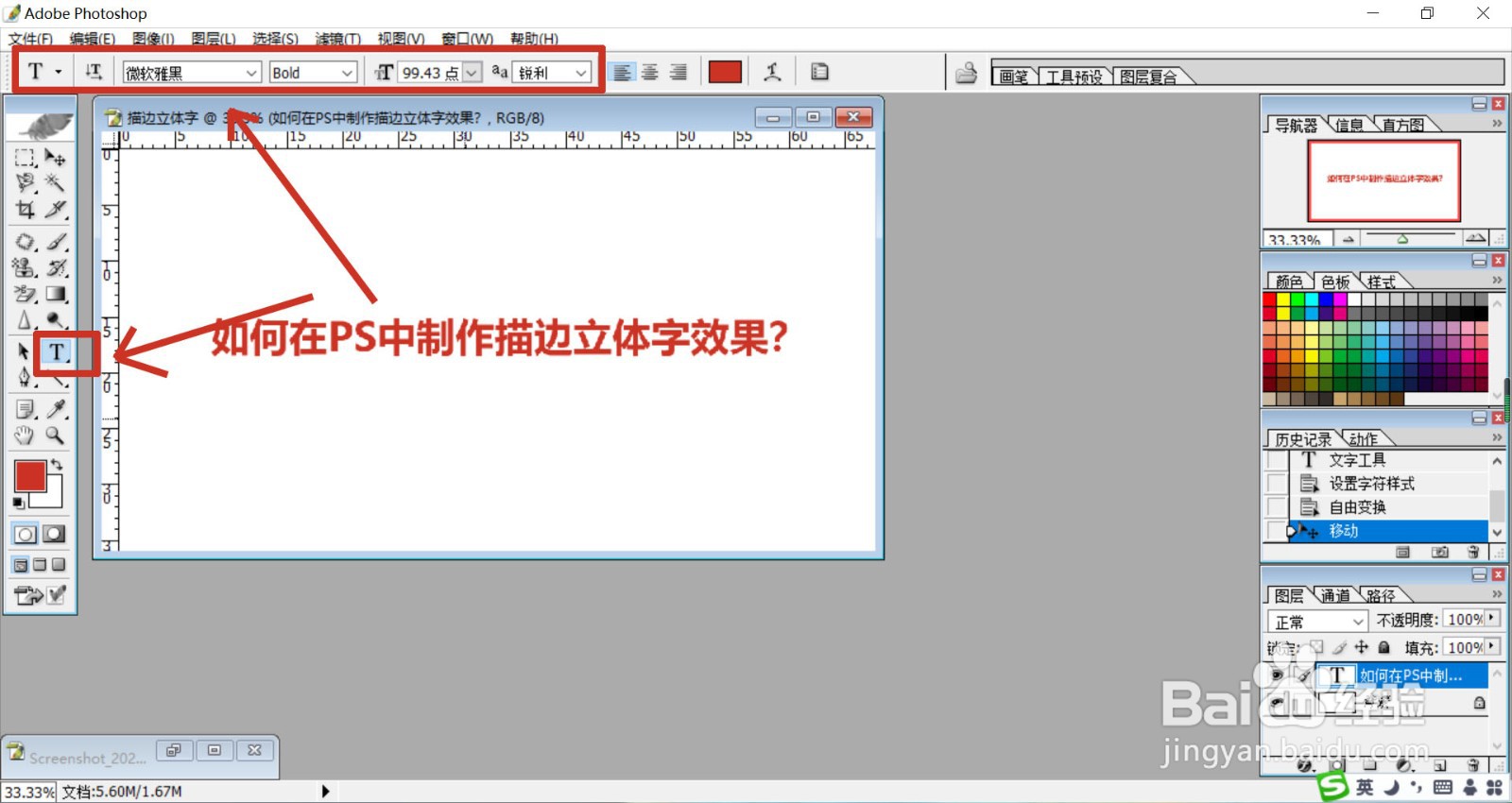
Task: Open the 滤镜(T) menu
Action: [338, 39]
